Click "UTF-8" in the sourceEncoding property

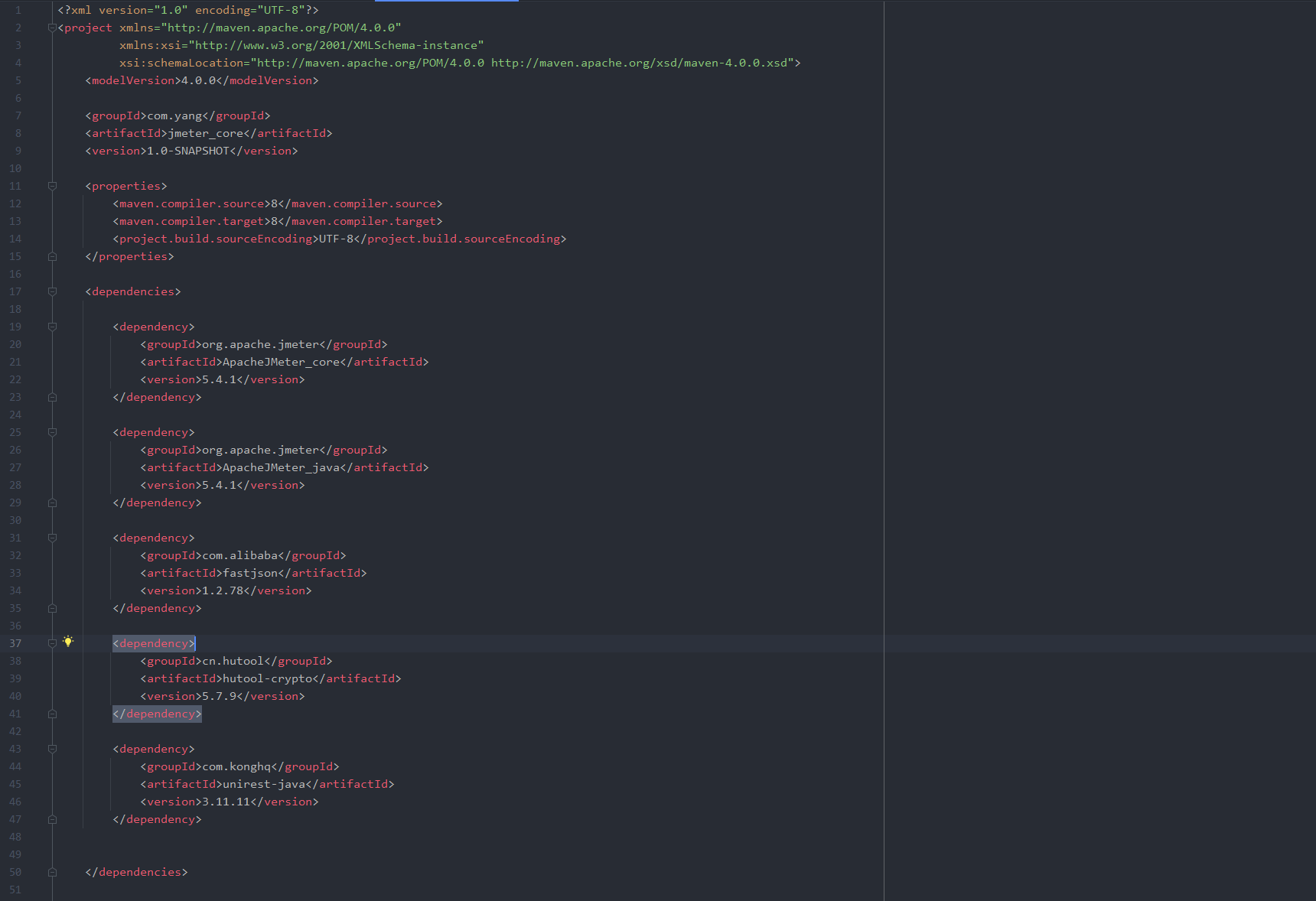click(337, 239)
